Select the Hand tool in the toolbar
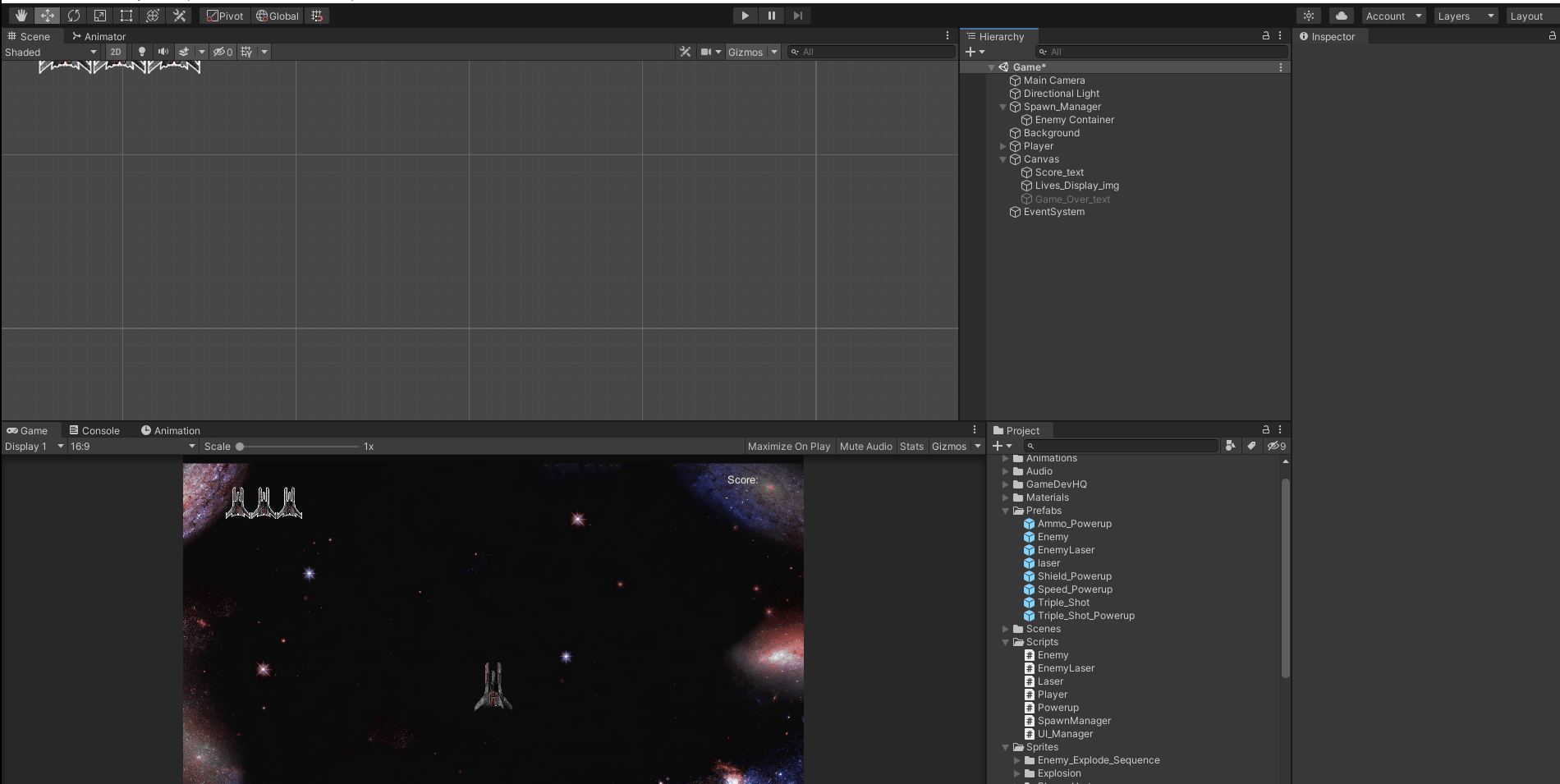 [21, 16]
